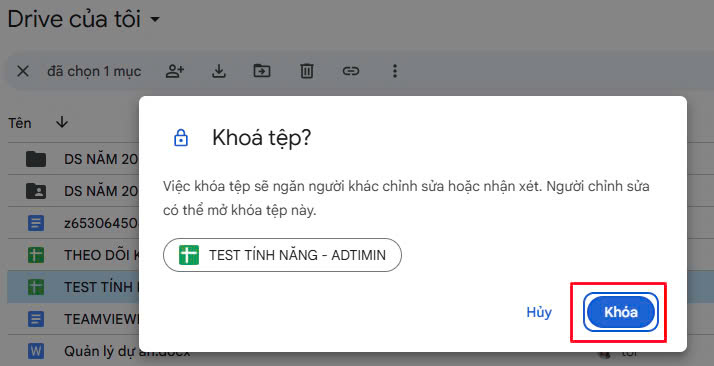
Task: Click the Khoá tệp? dialog title
Action: (x=261, y=137)
